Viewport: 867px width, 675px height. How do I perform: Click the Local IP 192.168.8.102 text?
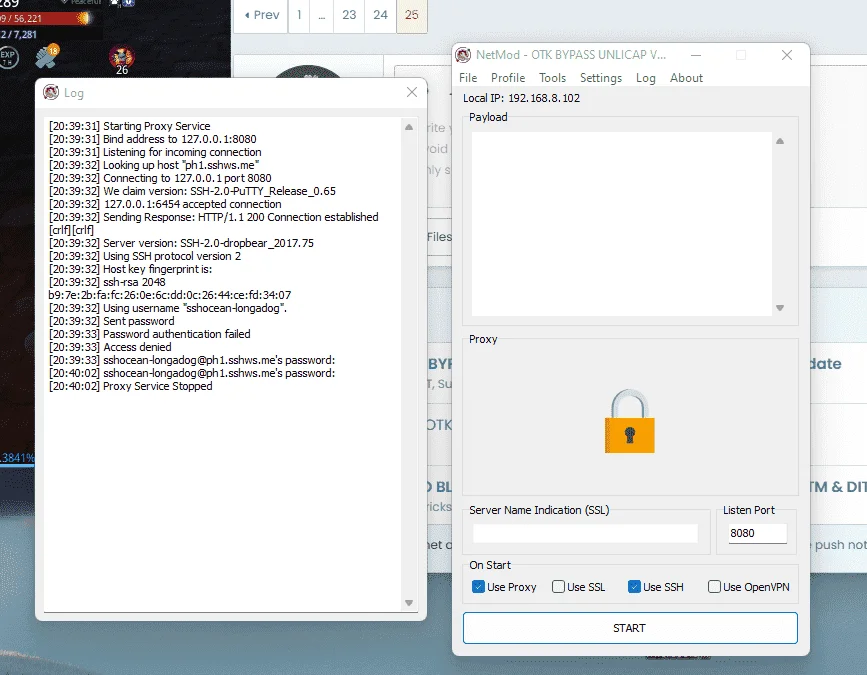click(521, 98)
